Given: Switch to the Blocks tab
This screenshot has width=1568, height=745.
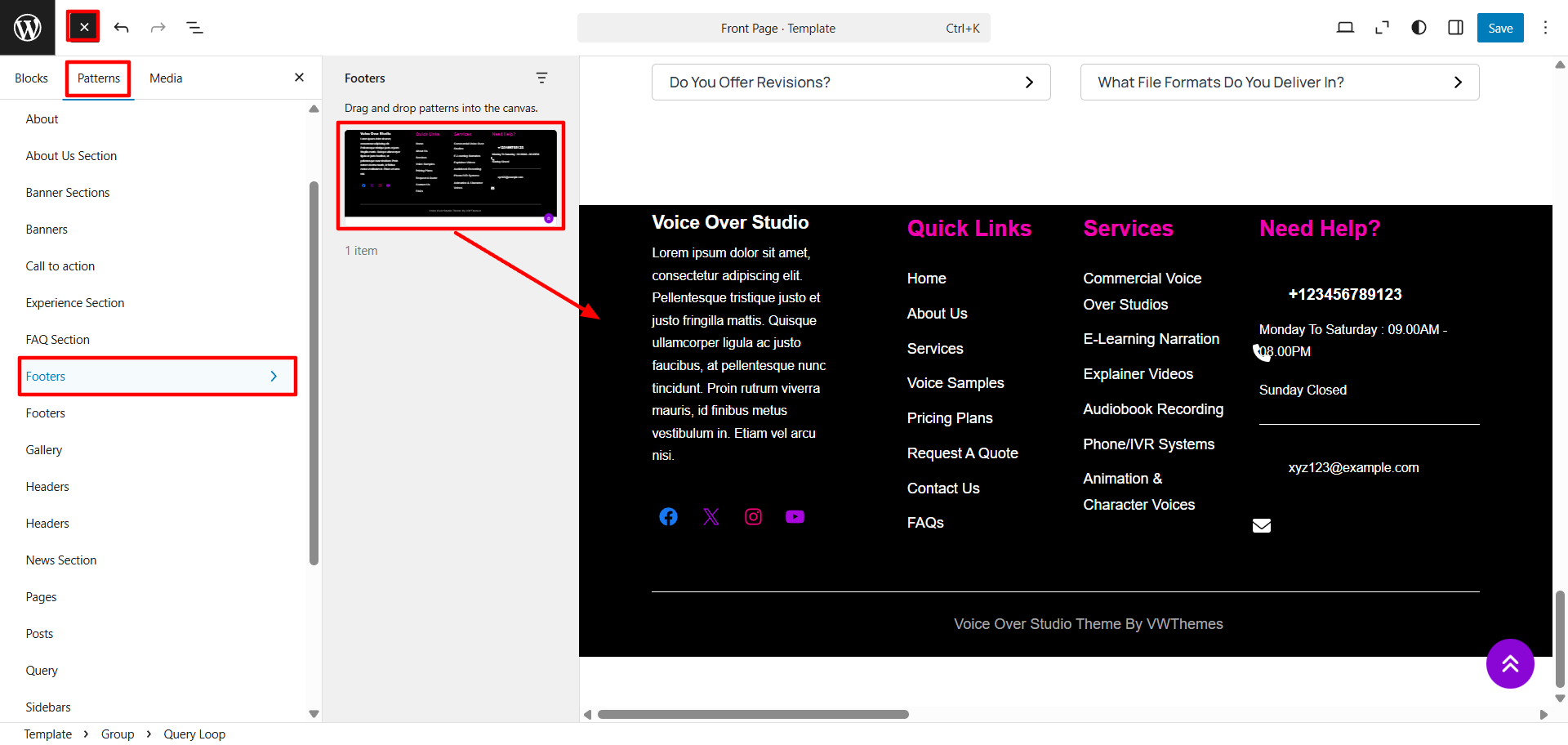Looking at the screenshot, I should (31, 78).
